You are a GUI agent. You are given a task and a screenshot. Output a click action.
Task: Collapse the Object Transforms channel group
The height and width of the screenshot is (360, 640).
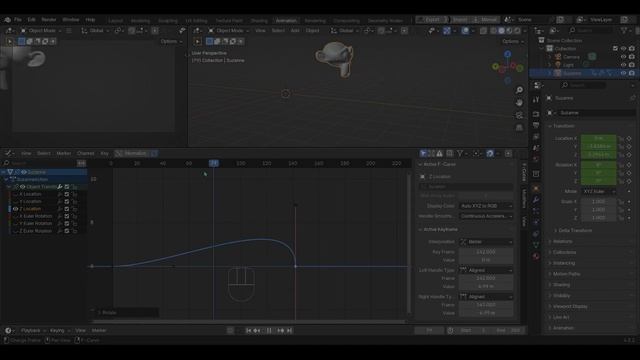tap(9, 187)
